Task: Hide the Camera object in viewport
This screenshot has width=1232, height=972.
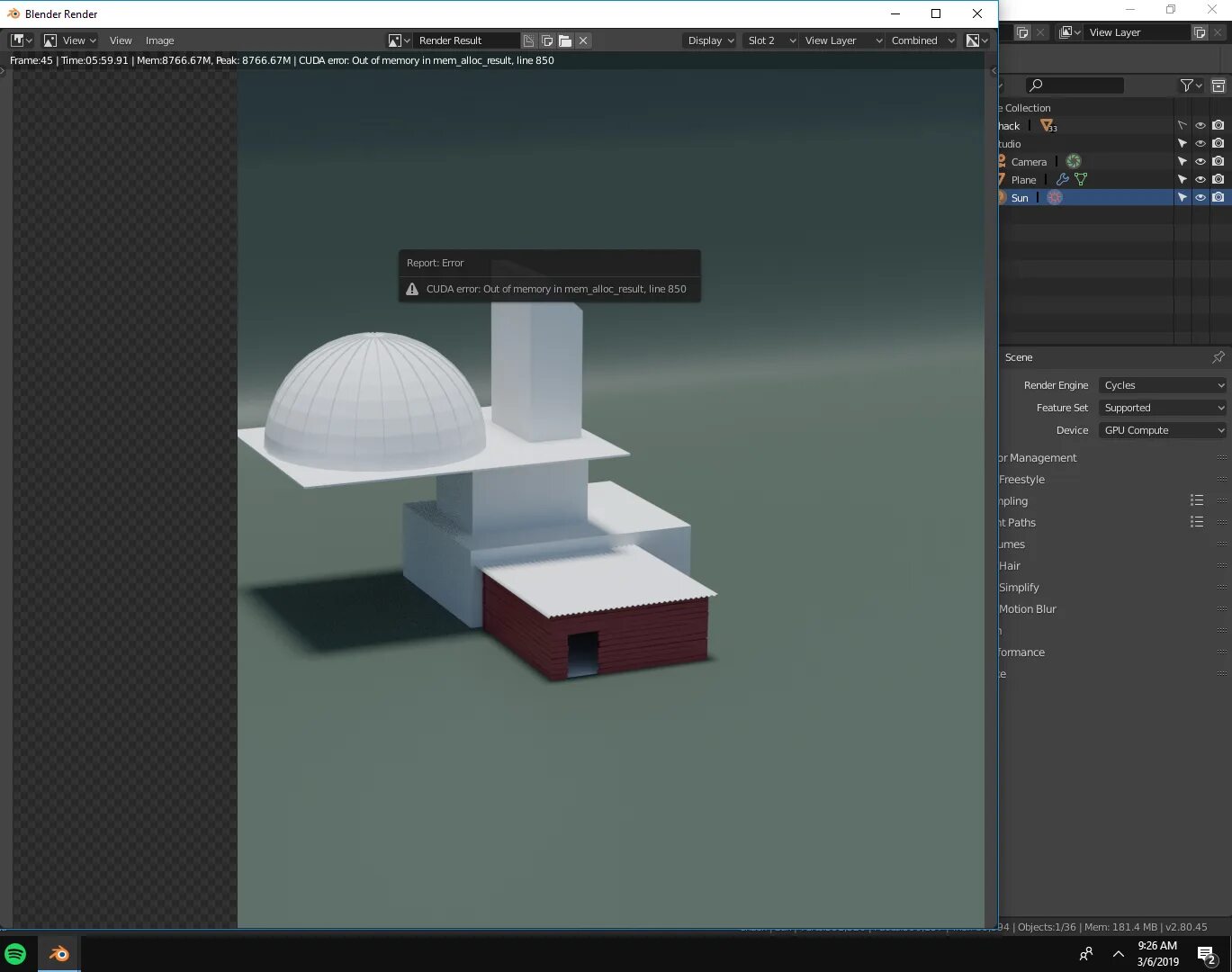Action: tap(1200, 162)
